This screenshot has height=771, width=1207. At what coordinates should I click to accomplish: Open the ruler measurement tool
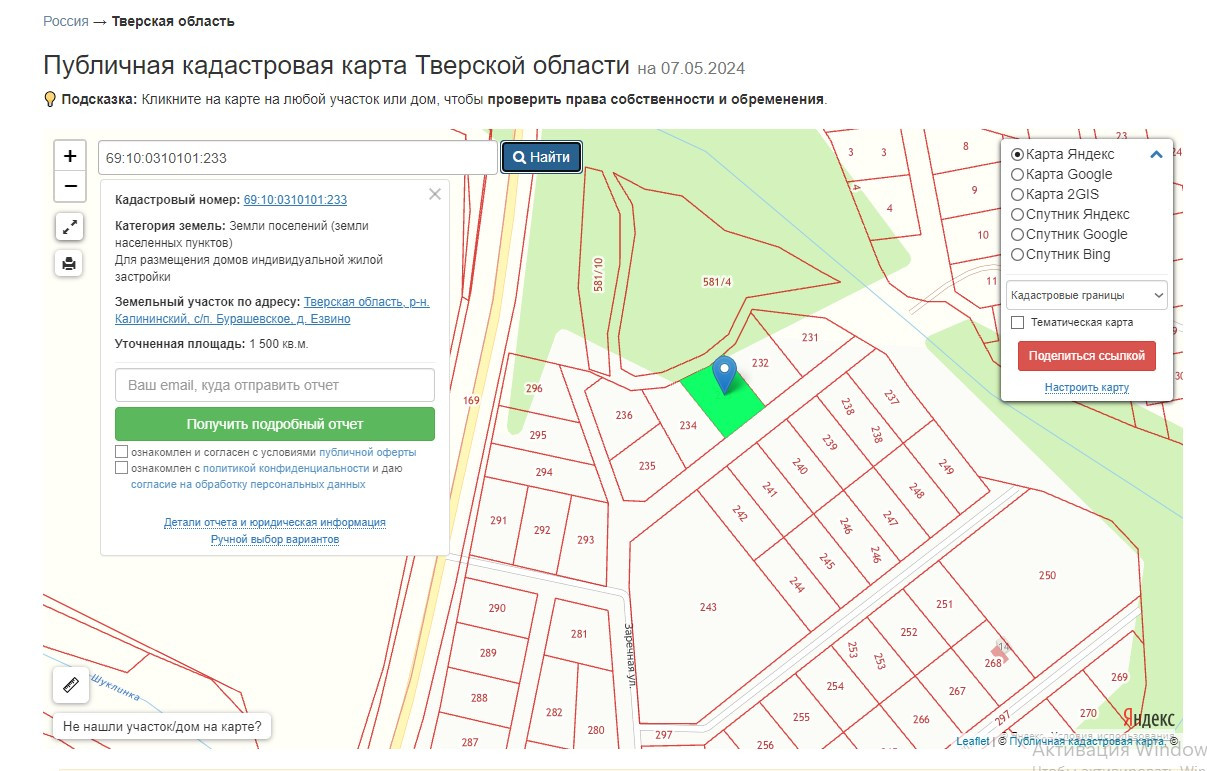point(69,686)
